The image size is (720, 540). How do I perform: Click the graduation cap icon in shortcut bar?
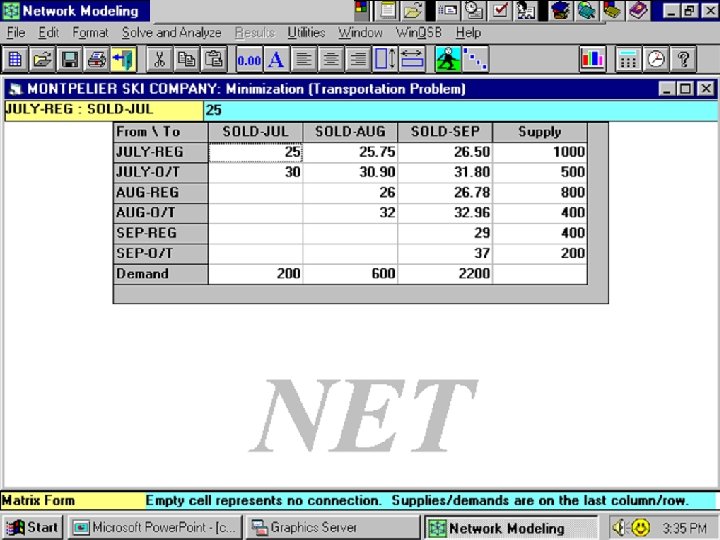click(560, 10)
